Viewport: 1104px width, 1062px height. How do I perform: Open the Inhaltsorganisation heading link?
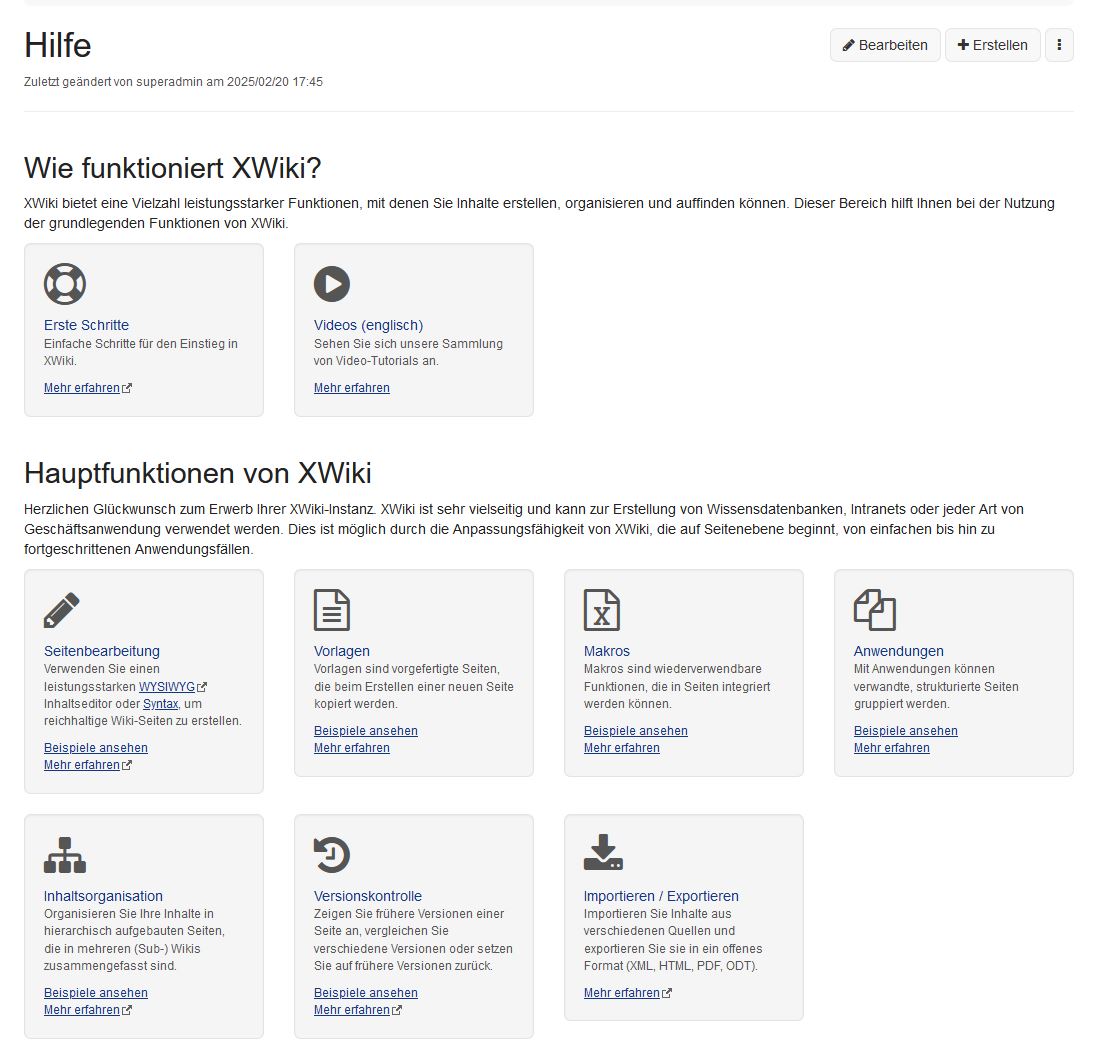click(x=103, y=897)
